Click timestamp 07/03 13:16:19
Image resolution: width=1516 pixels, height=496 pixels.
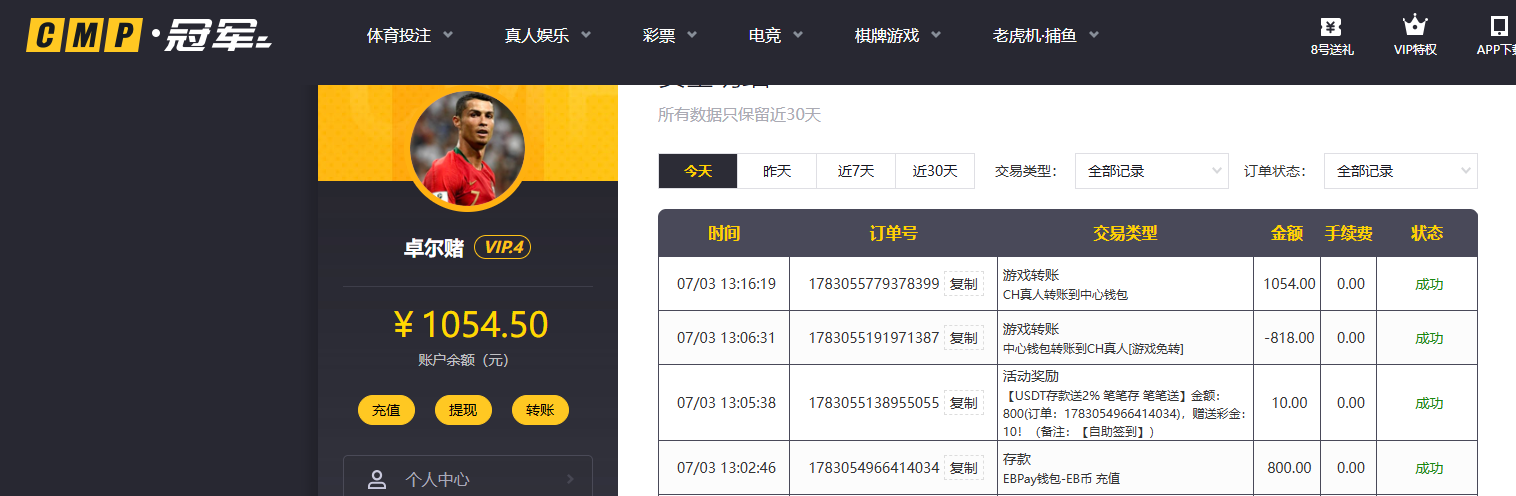tap(726, 284)
